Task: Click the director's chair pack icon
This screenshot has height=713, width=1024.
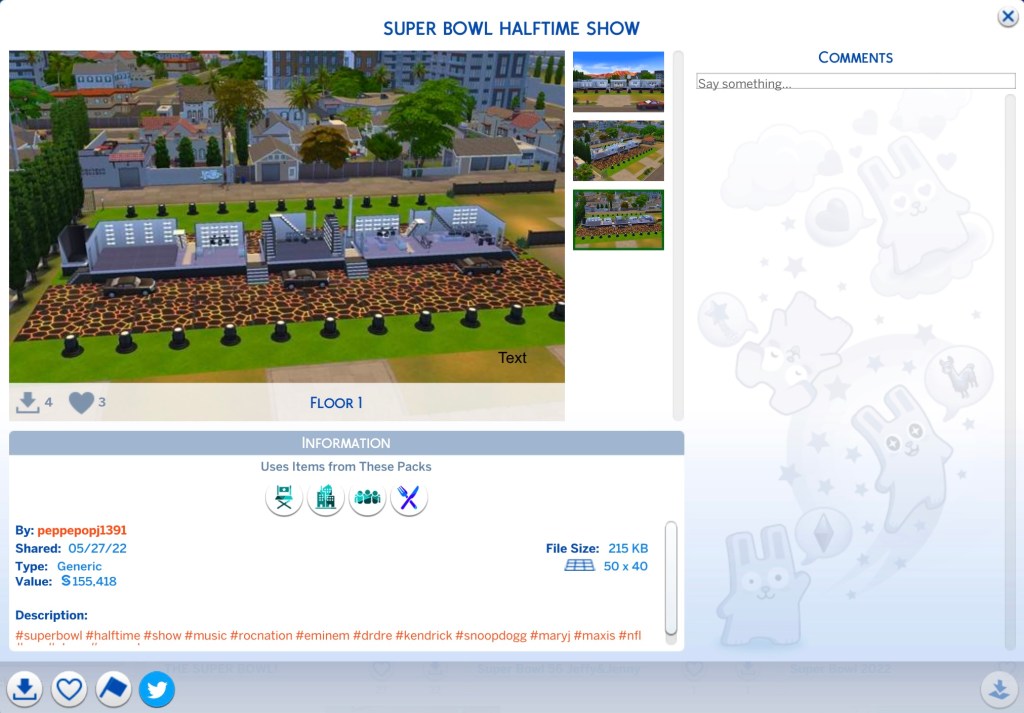Action: click(x=284, y=498)
